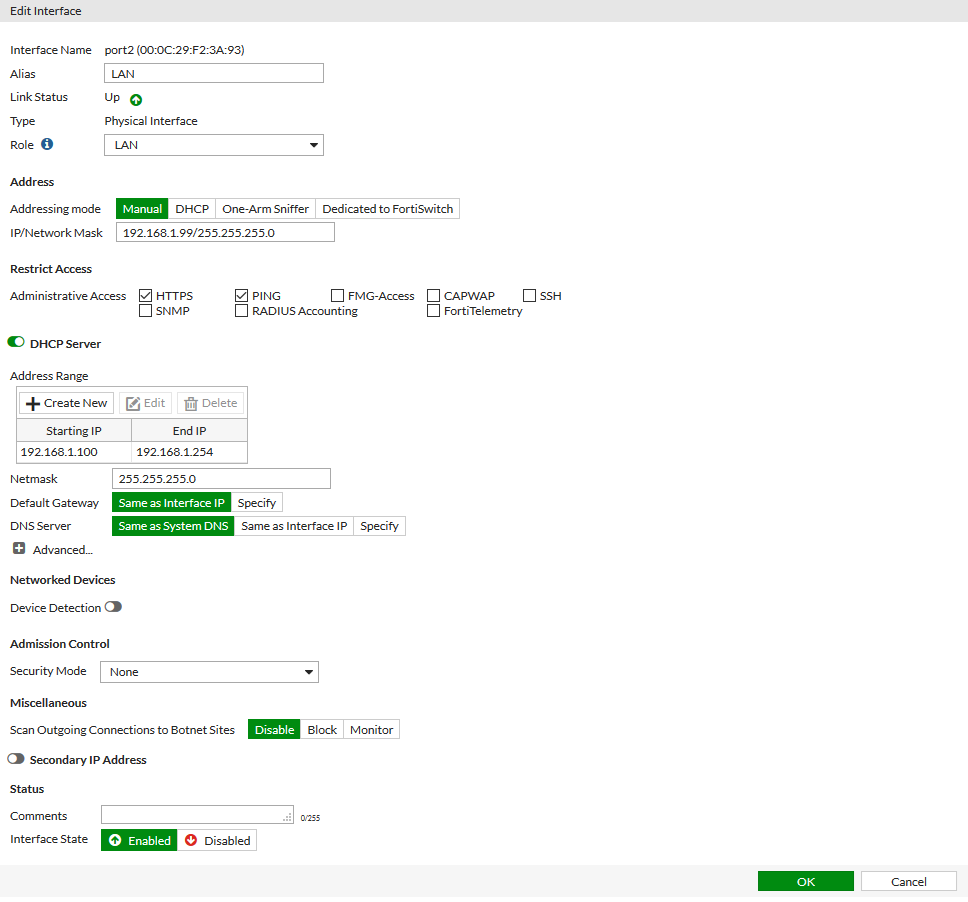Open the Security Mode dropdown
968x902 pixels.
pyautogui.click(x=209, y=672)
